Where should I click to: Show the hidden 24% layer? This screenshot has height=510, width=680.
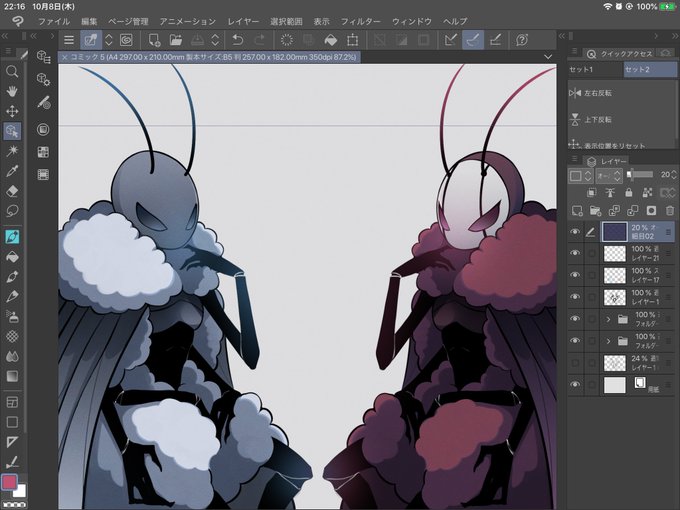point(575,363)
